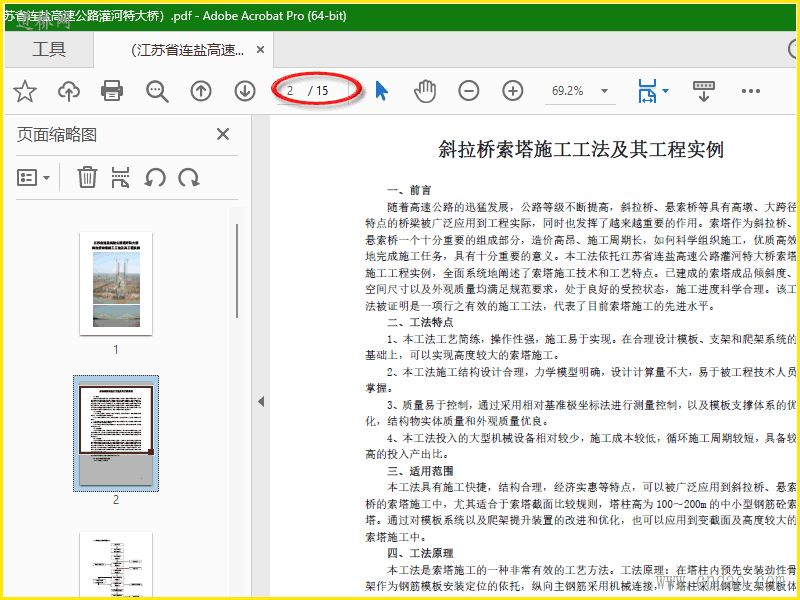800x600 pixels.
Task: Click the total page count 15
Action: pos(322,91)
